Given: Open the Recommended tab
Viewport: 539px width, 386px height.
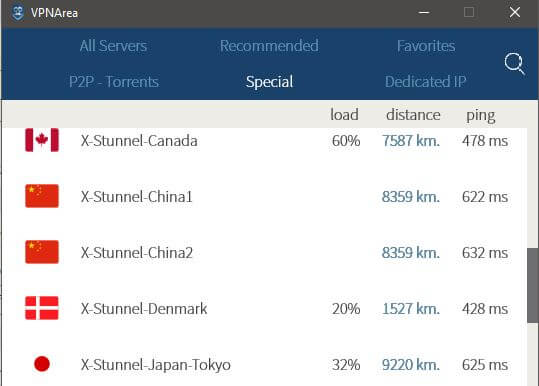Looking at the screenshot, I should click(269, 46).
